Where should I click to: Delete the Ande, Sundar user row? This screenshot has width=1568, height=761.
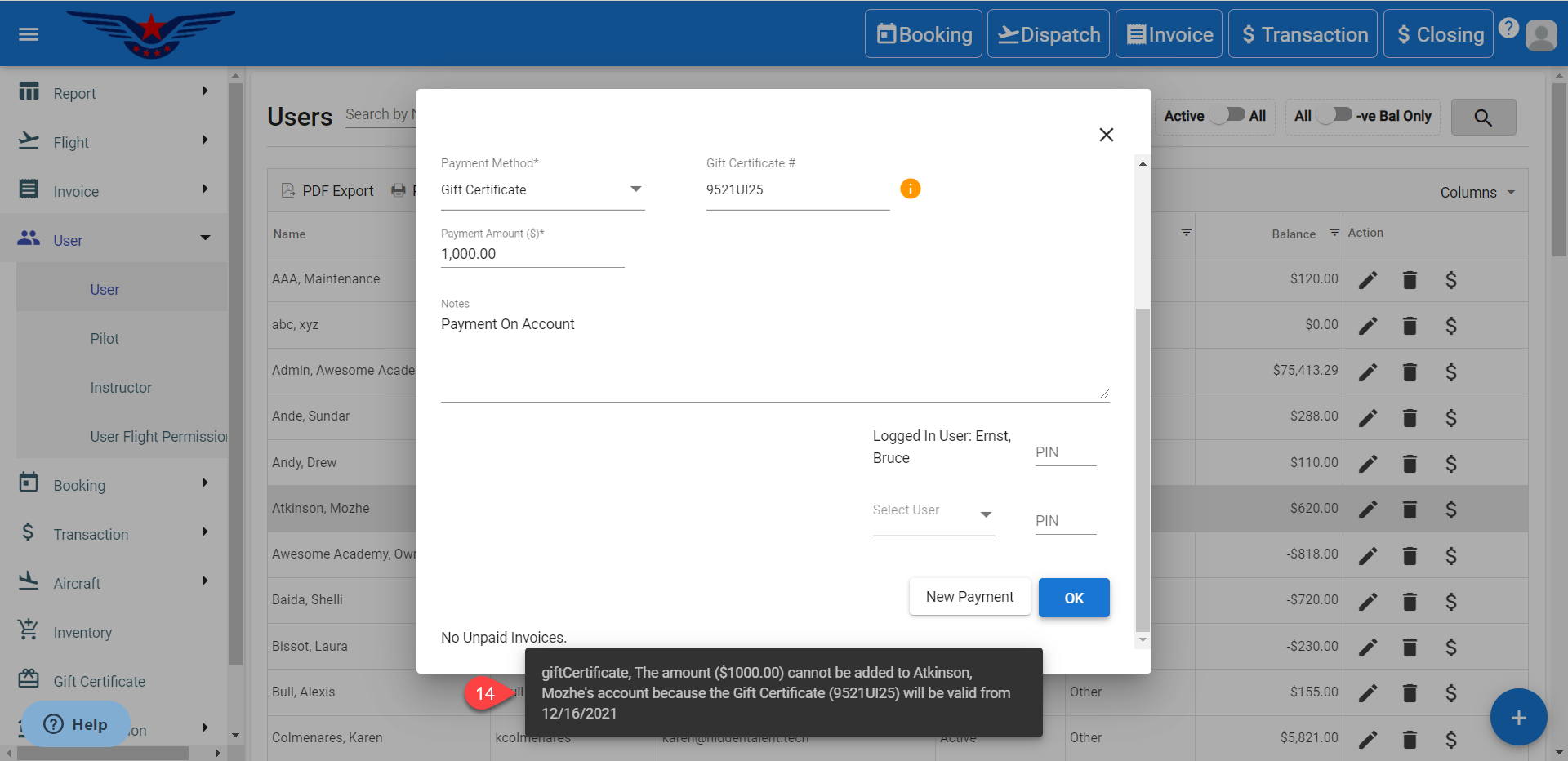click(1410, 418)
